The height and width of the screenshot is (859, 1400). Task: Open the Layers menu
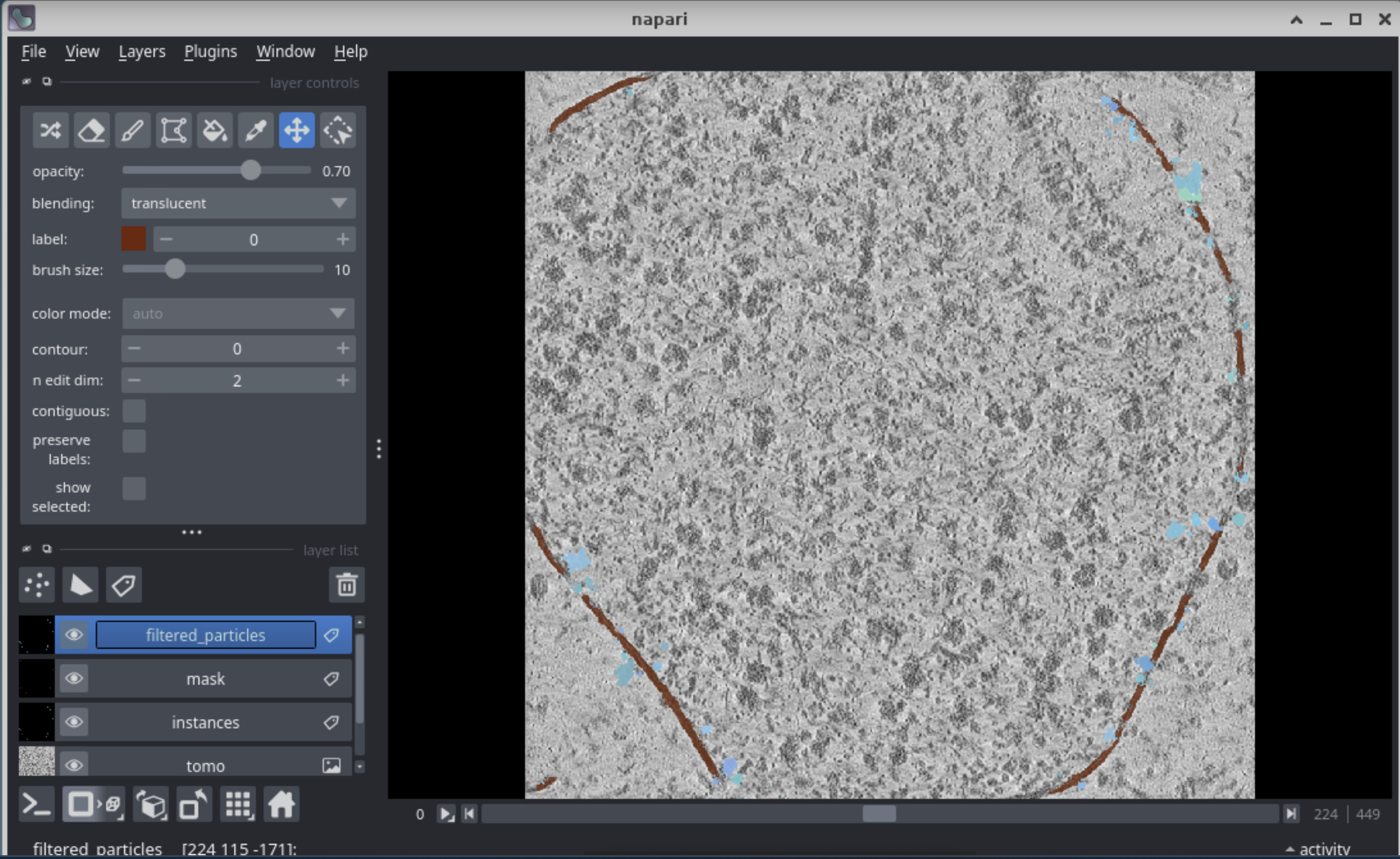(x=141, y=52)
